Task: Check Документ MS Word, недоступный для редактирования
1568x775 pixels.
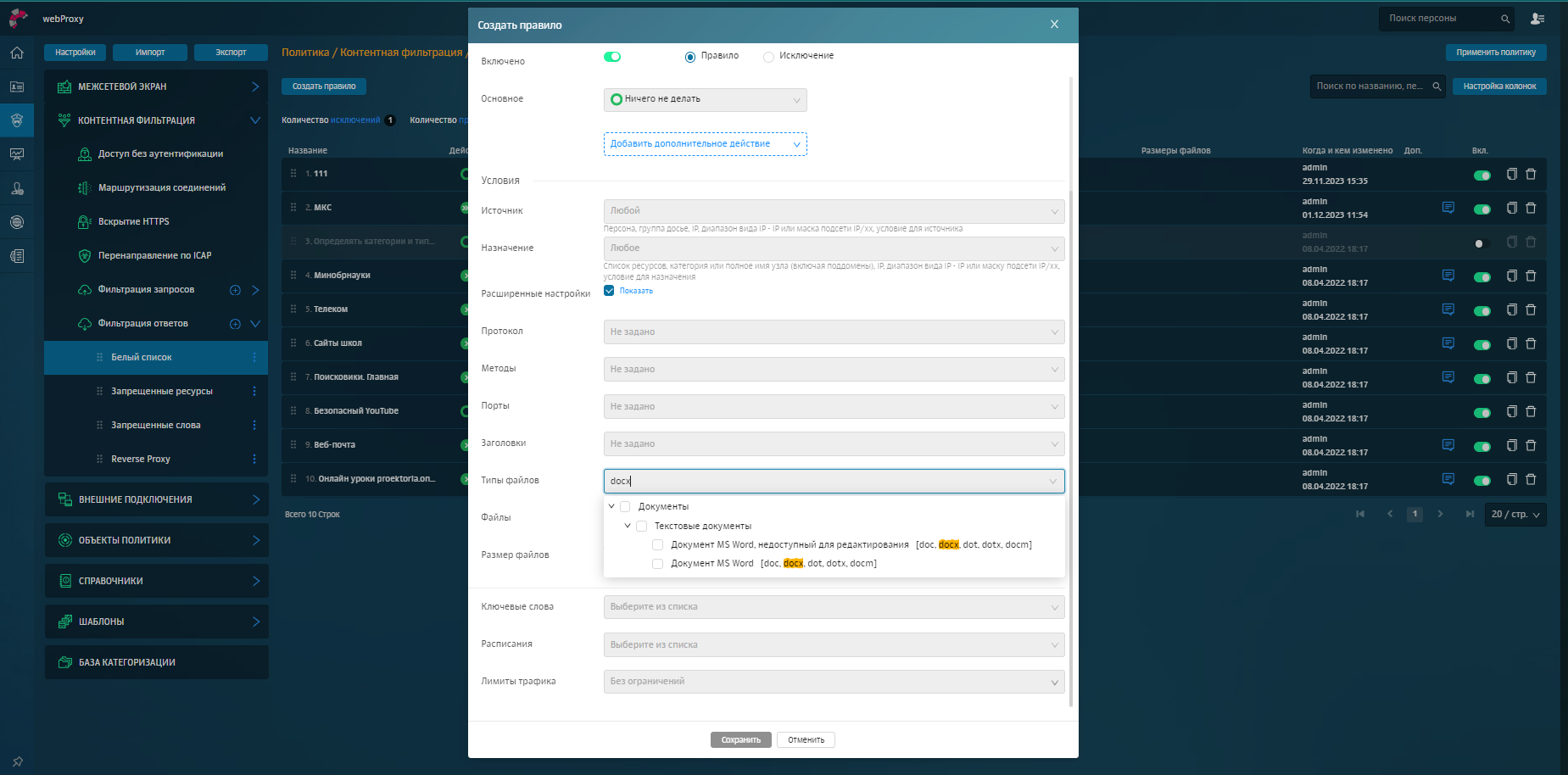Action: click(657, 544)
